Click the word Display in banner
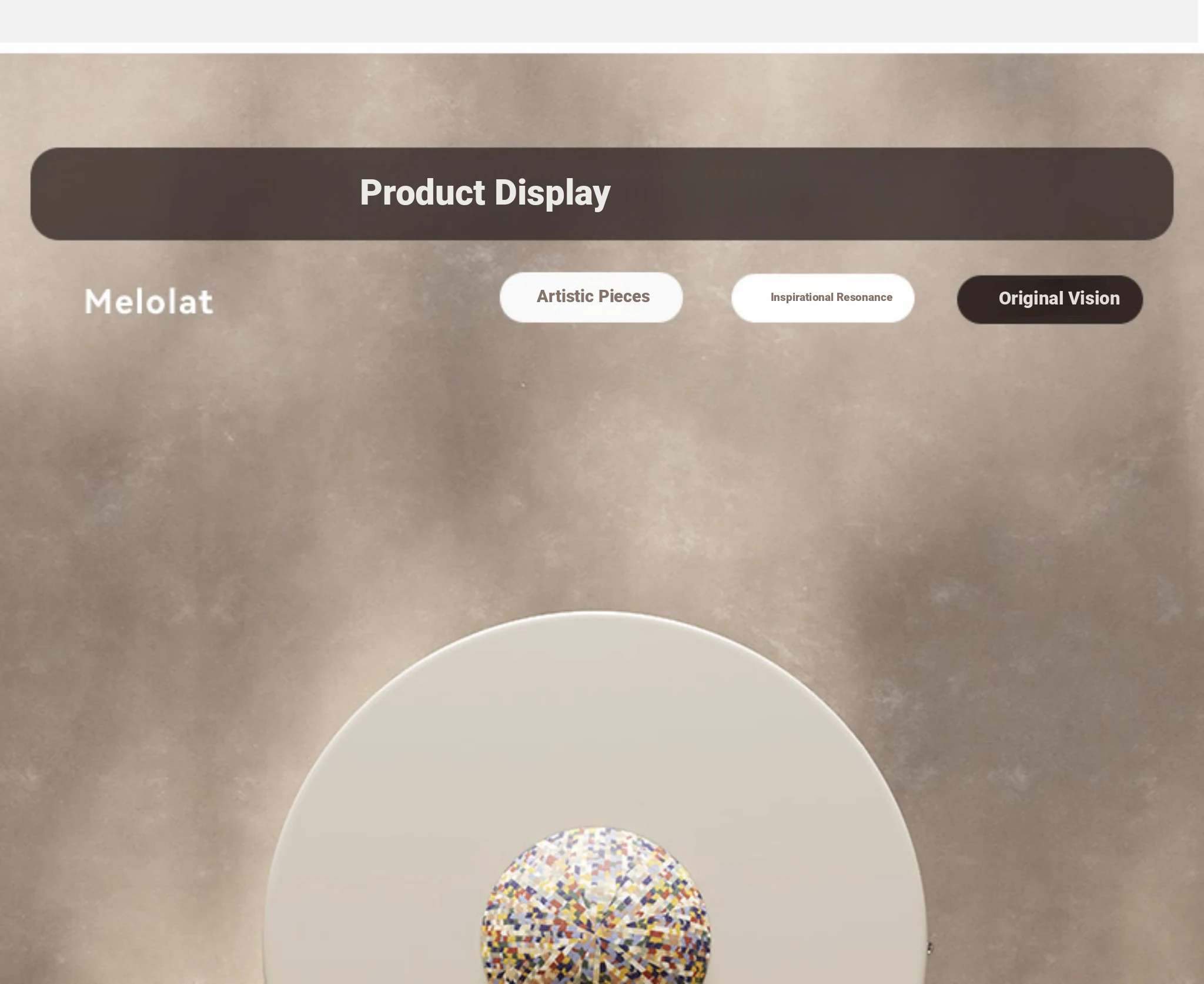This screenshot has width=1204, height=984. click(x=552, y=193)
